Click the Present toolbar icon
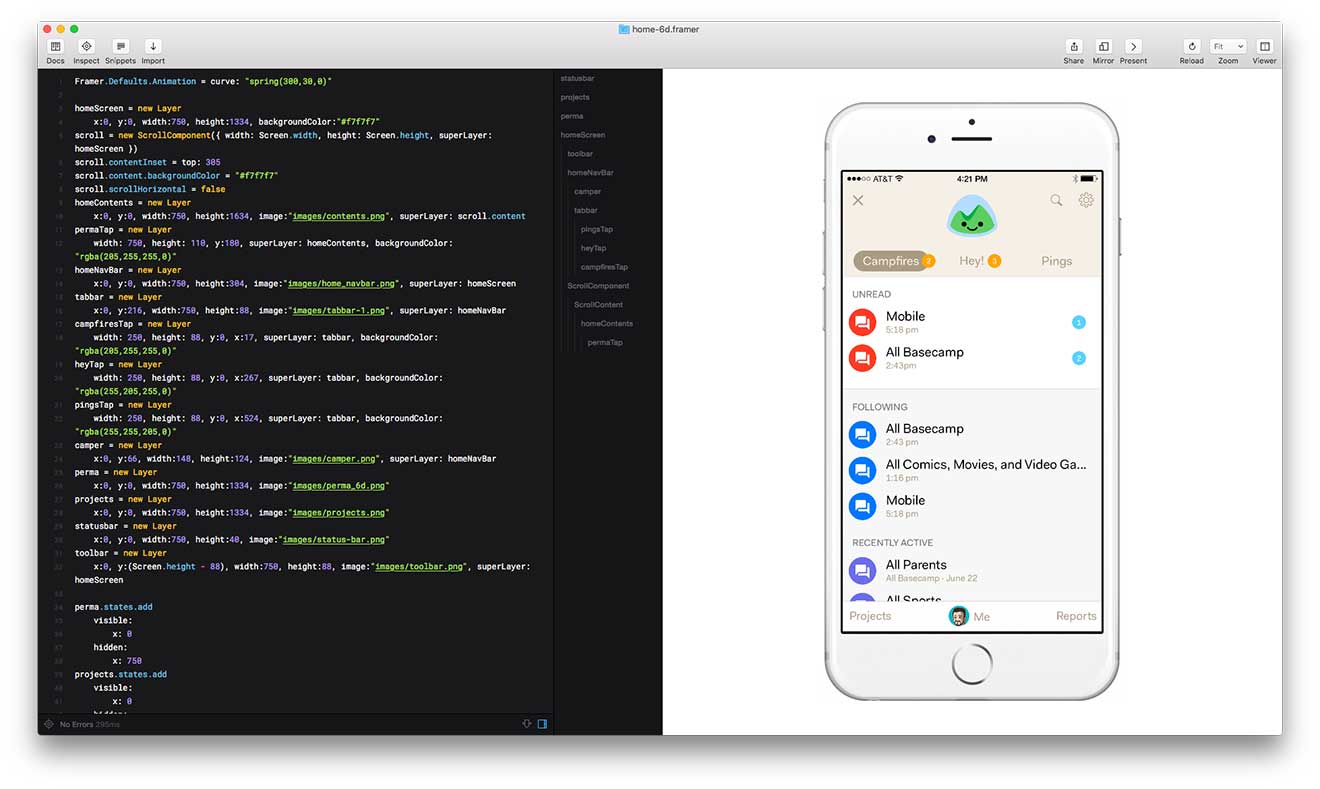The width and height of the screenshot is (1320, 789). click(1133, 47)
